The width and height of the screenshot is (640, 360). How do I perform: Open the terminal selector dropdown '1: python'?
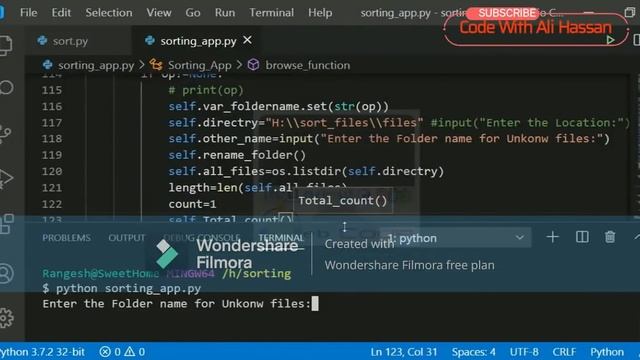coord(455,238)
